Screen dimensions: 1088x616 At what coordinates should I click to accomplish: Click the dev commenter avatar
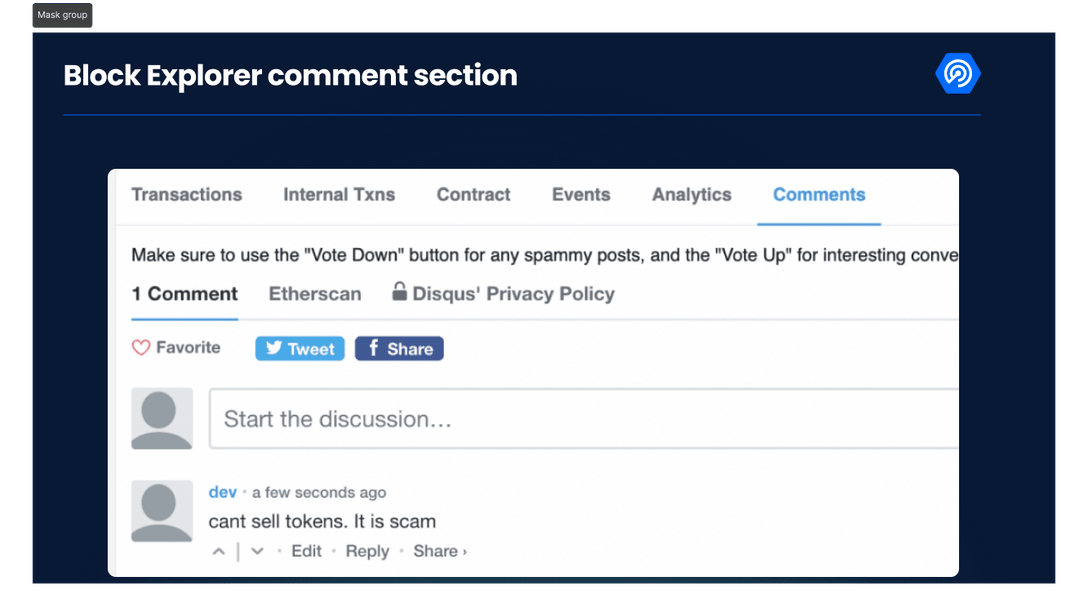coord(162,510)
